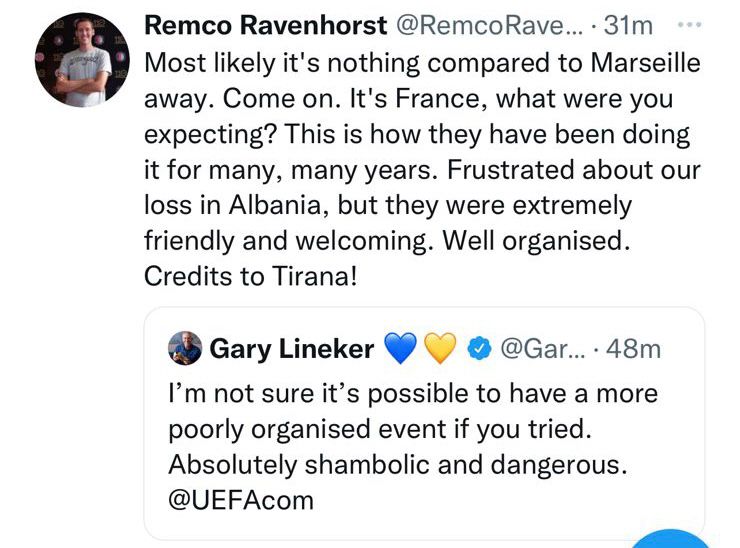Image resolution: width=740 pixels, height=548 pixels.
Task: Click the blue heart emoji
Action: tap(401, 348)
